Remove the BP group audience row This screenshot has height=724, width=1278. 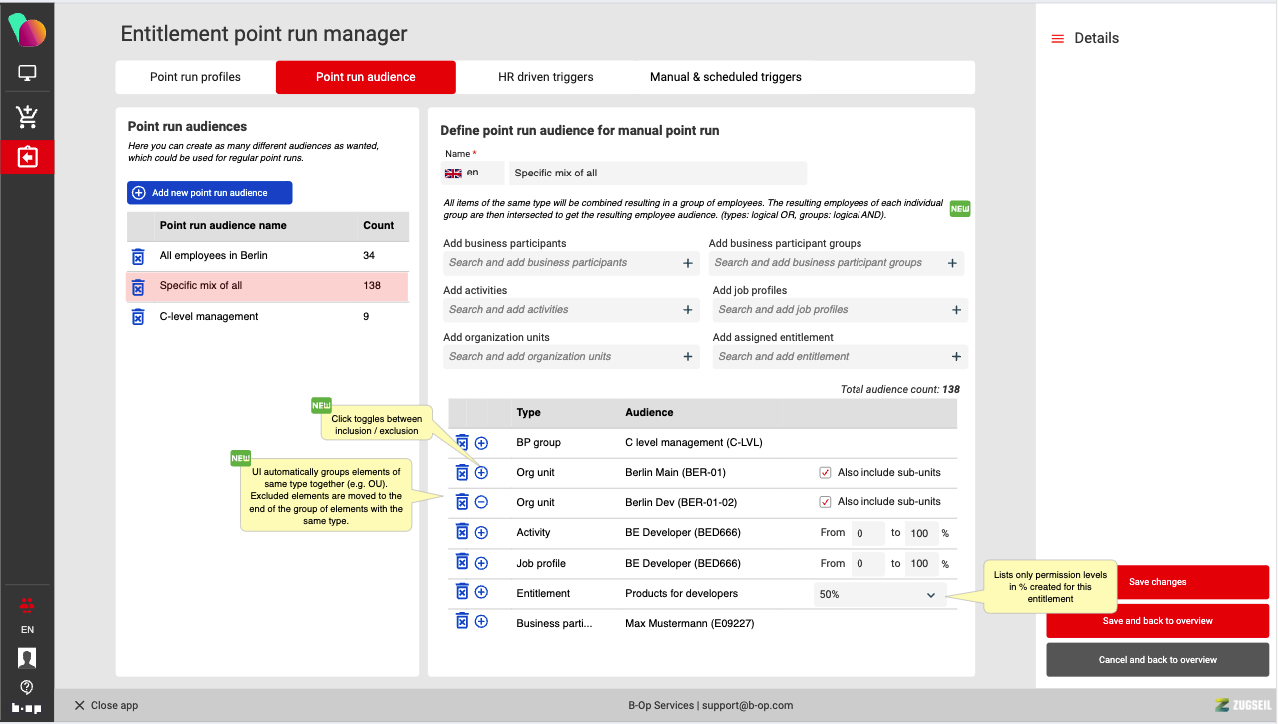(462, 442)
